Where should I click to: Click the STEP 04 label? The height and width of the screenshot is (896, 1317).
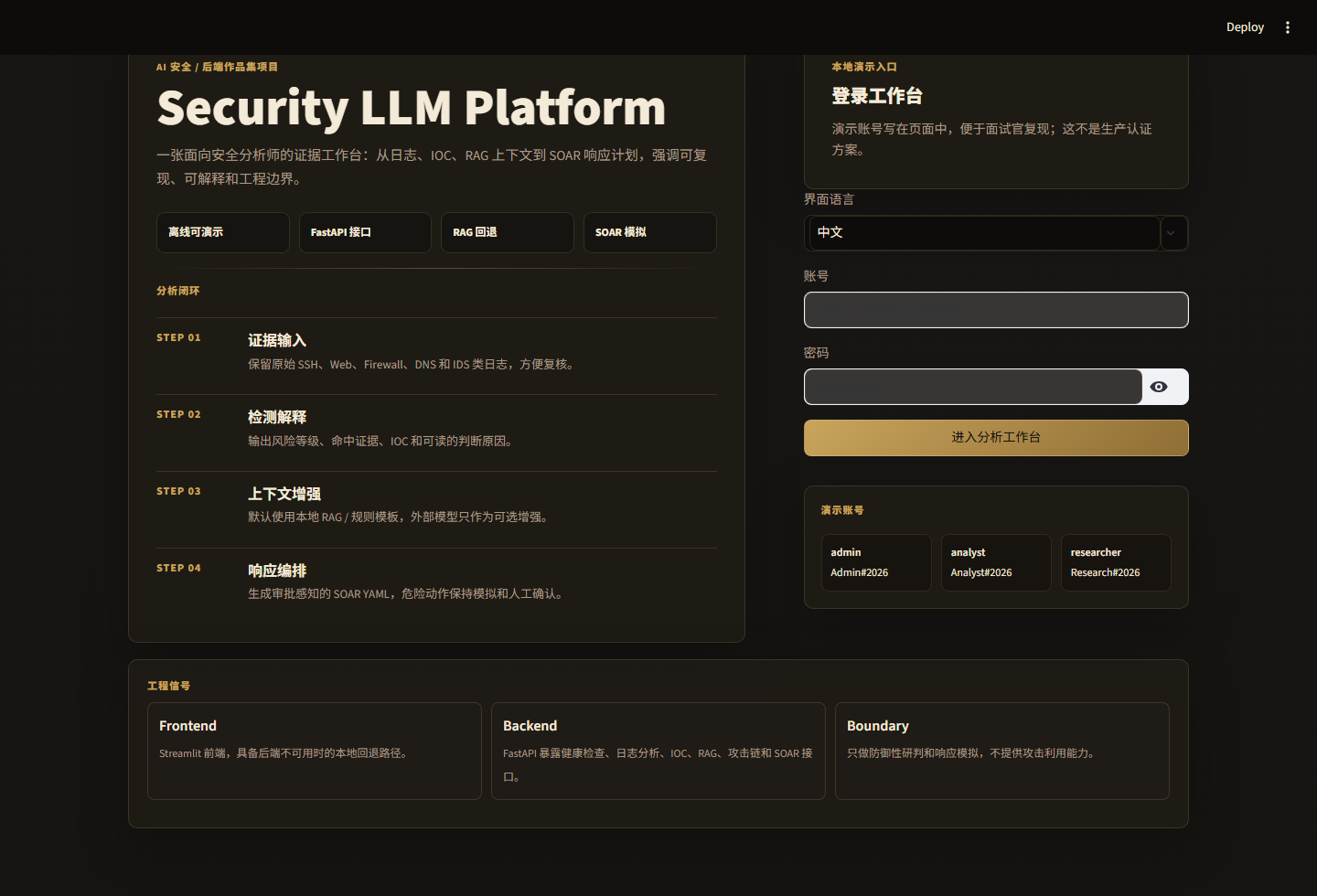tap(178, 568)
